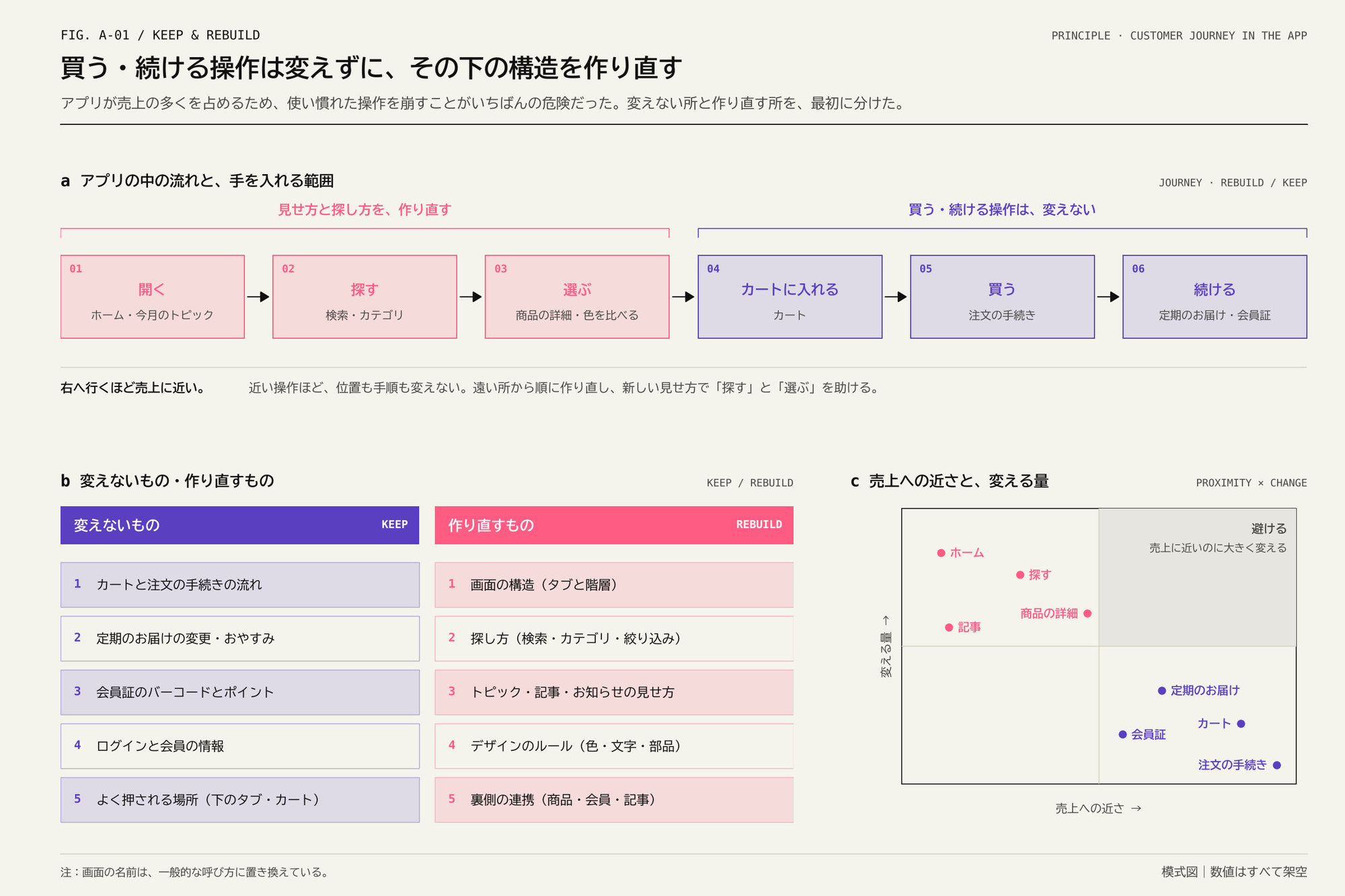Select row カートと注文の手続きの流れ

point(239,585)
